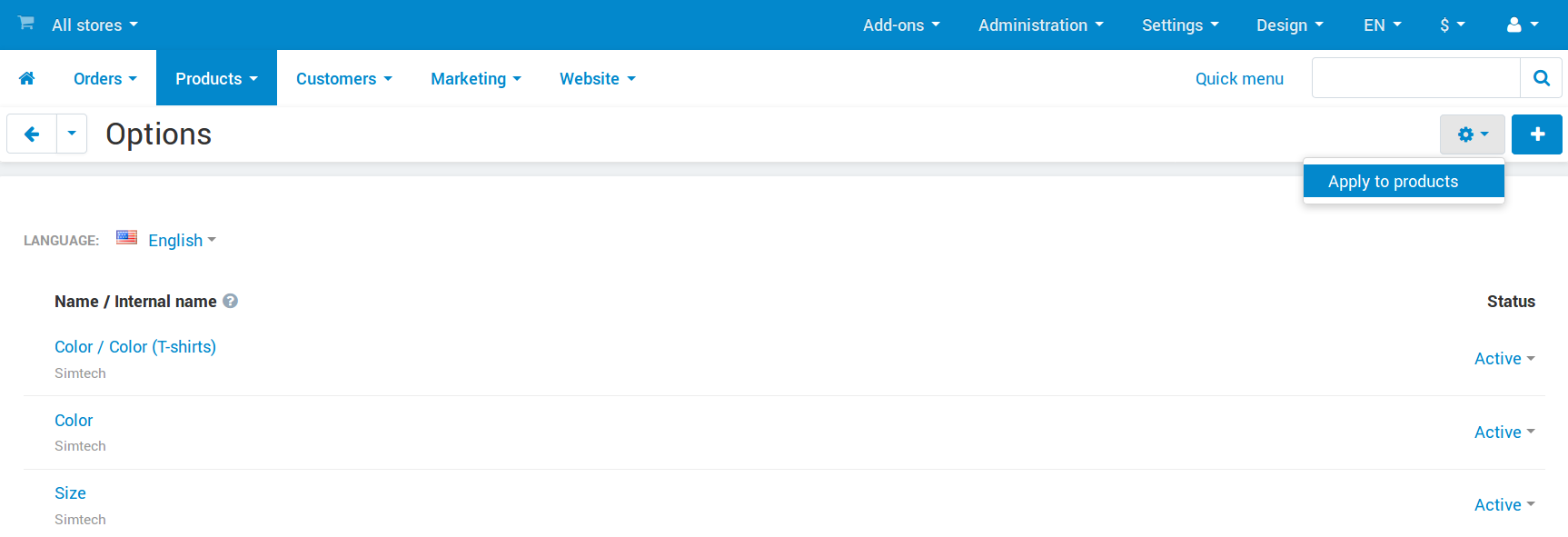The width and height of the screenshot is (1568, 537).
Task: Open the second Color option link
Action: click(74, 421)
